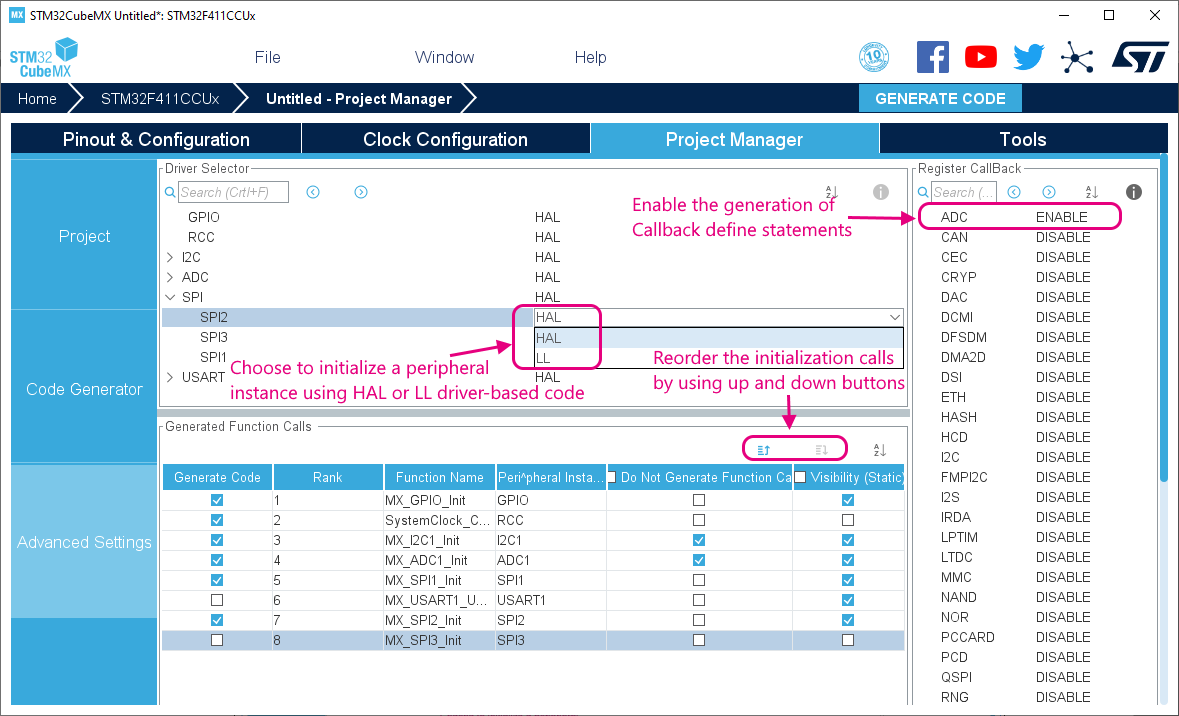Choose HAL in SPI2 driver dropdown list
Image resolution: width=1179 pixels, height=716 pixels.
click(x=718, y=338)
